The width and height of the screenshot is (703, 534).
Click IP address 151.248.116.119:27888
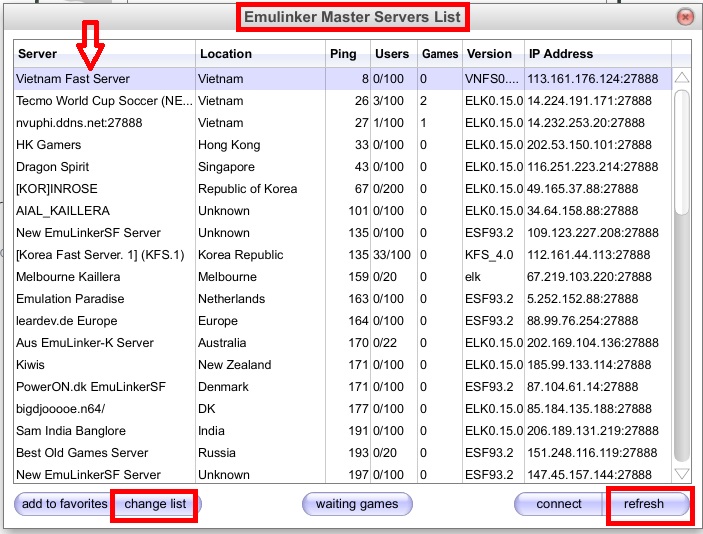592,452
